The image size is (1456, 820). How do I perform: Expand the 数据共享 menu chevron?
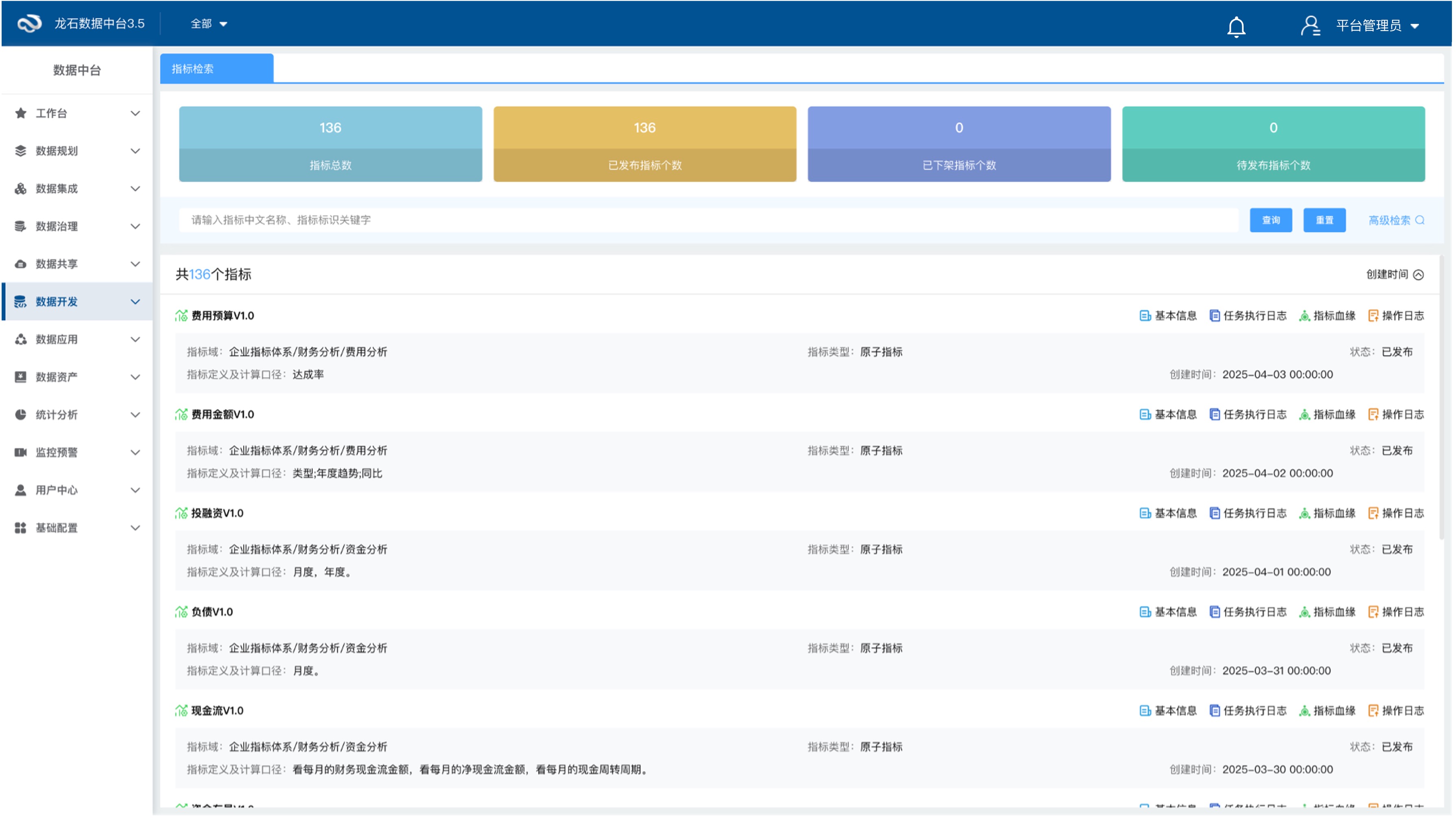[x=135, y=264]
